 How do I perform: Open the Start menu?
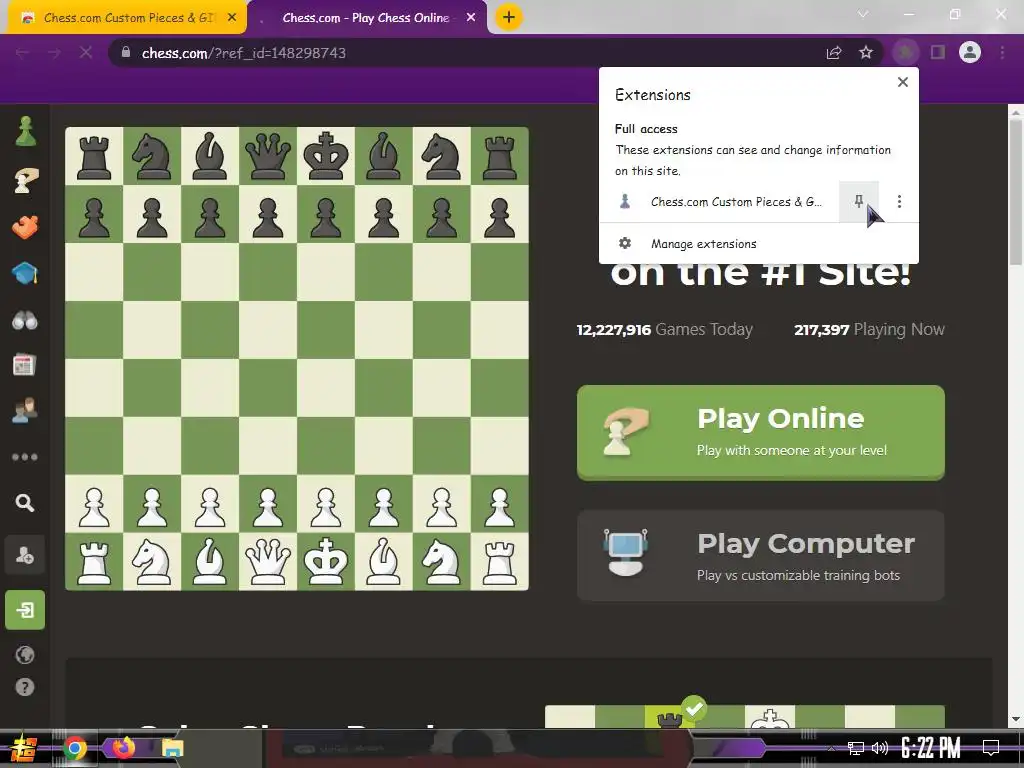point(24,748)
